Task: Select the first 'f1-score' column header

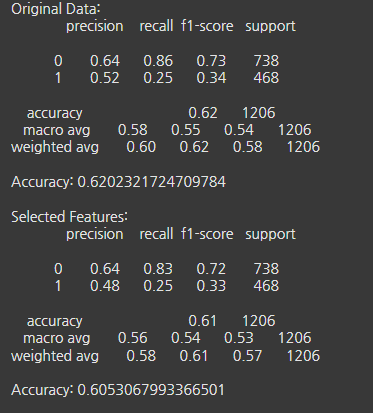Action: pos(207,26)
